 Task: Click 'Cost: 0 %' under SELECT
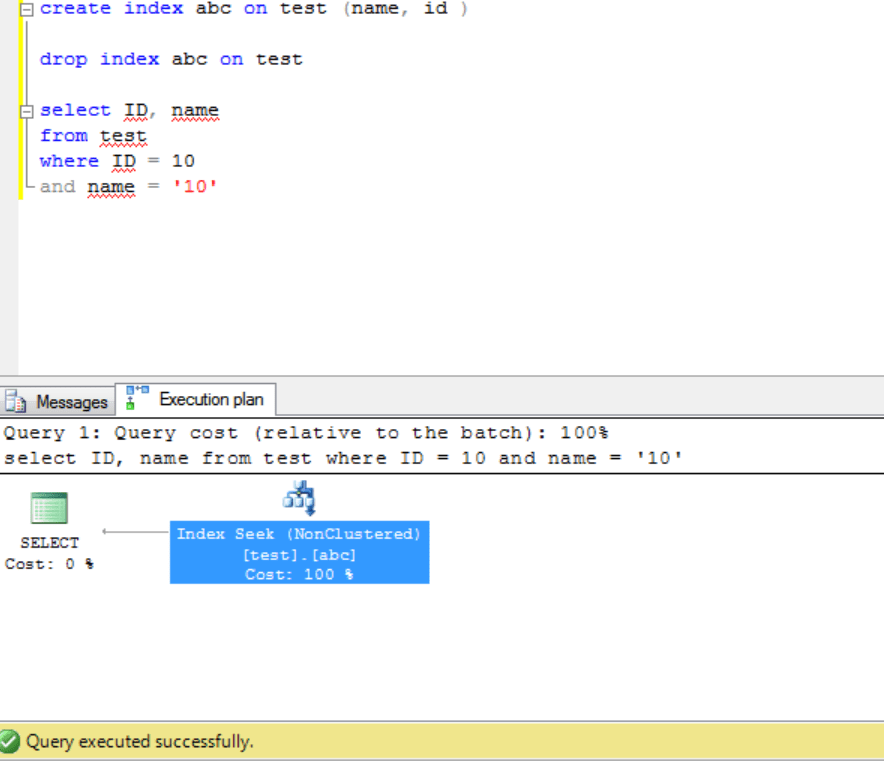click(50, 564)
